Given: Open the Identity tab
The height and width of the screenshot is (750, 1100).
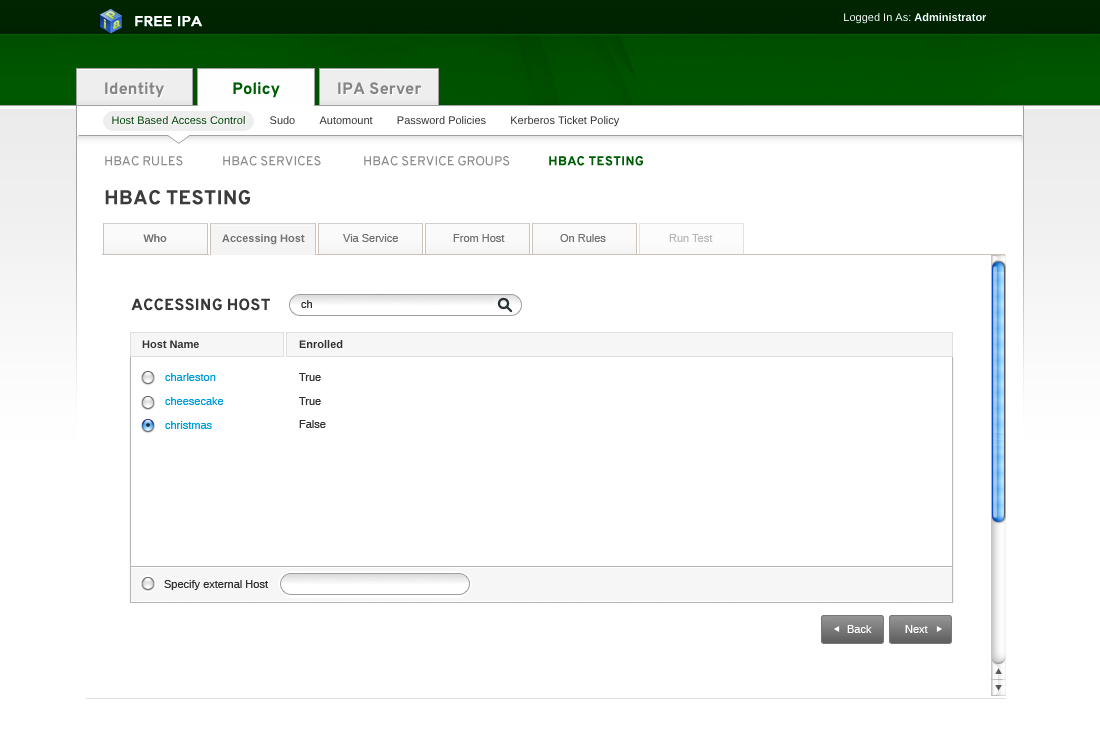Looking at the screenshot, I should click(x=134, y=88).
